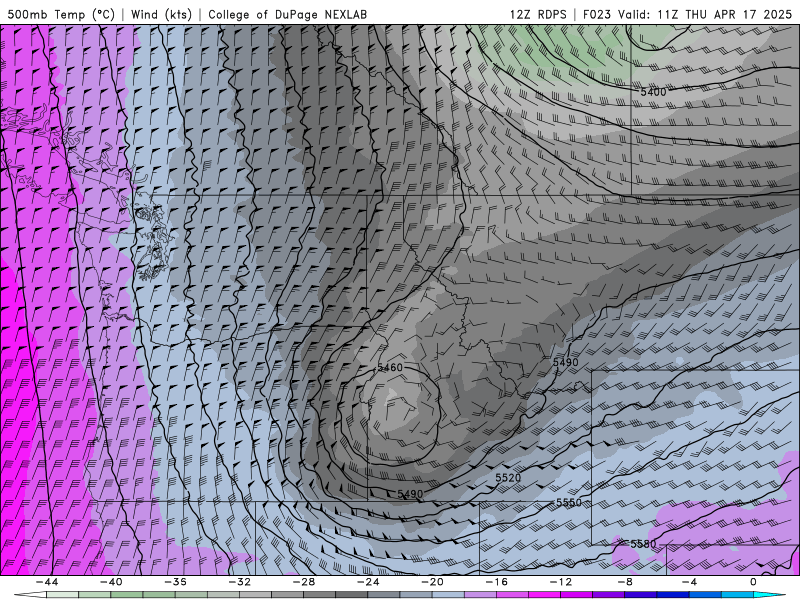Click the 5520 height contour label
Viewport: 800px width, 600px height.
pyautogui.click(x=508, y=478)
